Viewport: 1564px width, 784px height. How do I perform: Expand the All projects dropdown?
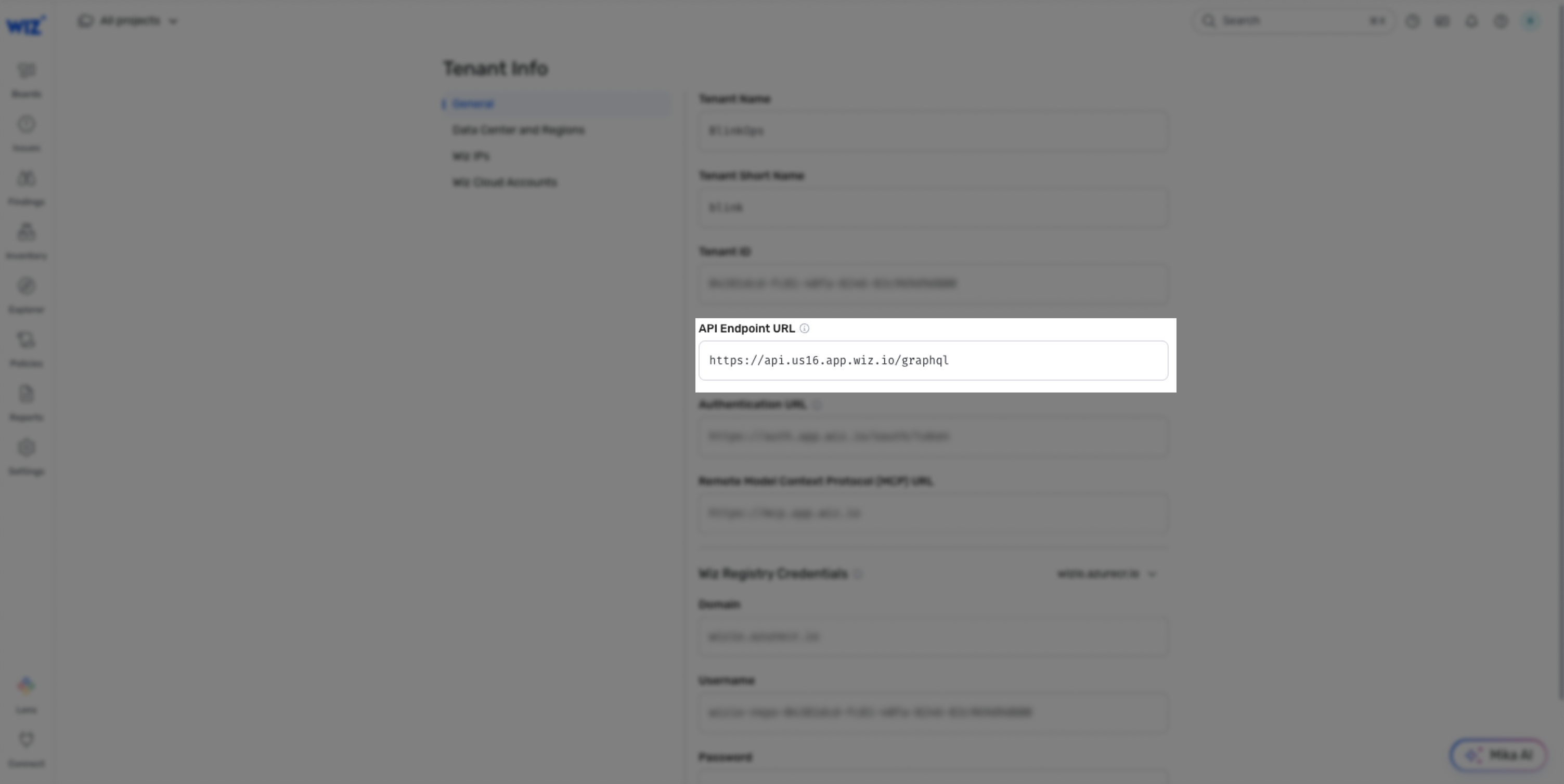(x=128, y=21)
